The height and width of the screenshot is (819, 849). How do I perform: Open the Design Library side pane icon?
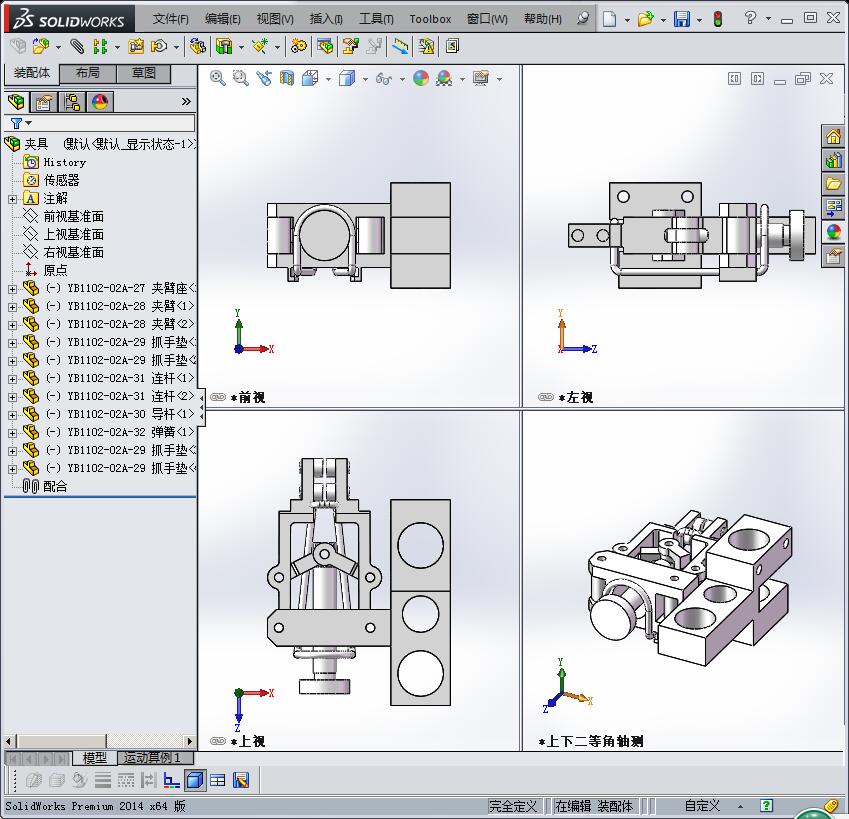(833, 160)
